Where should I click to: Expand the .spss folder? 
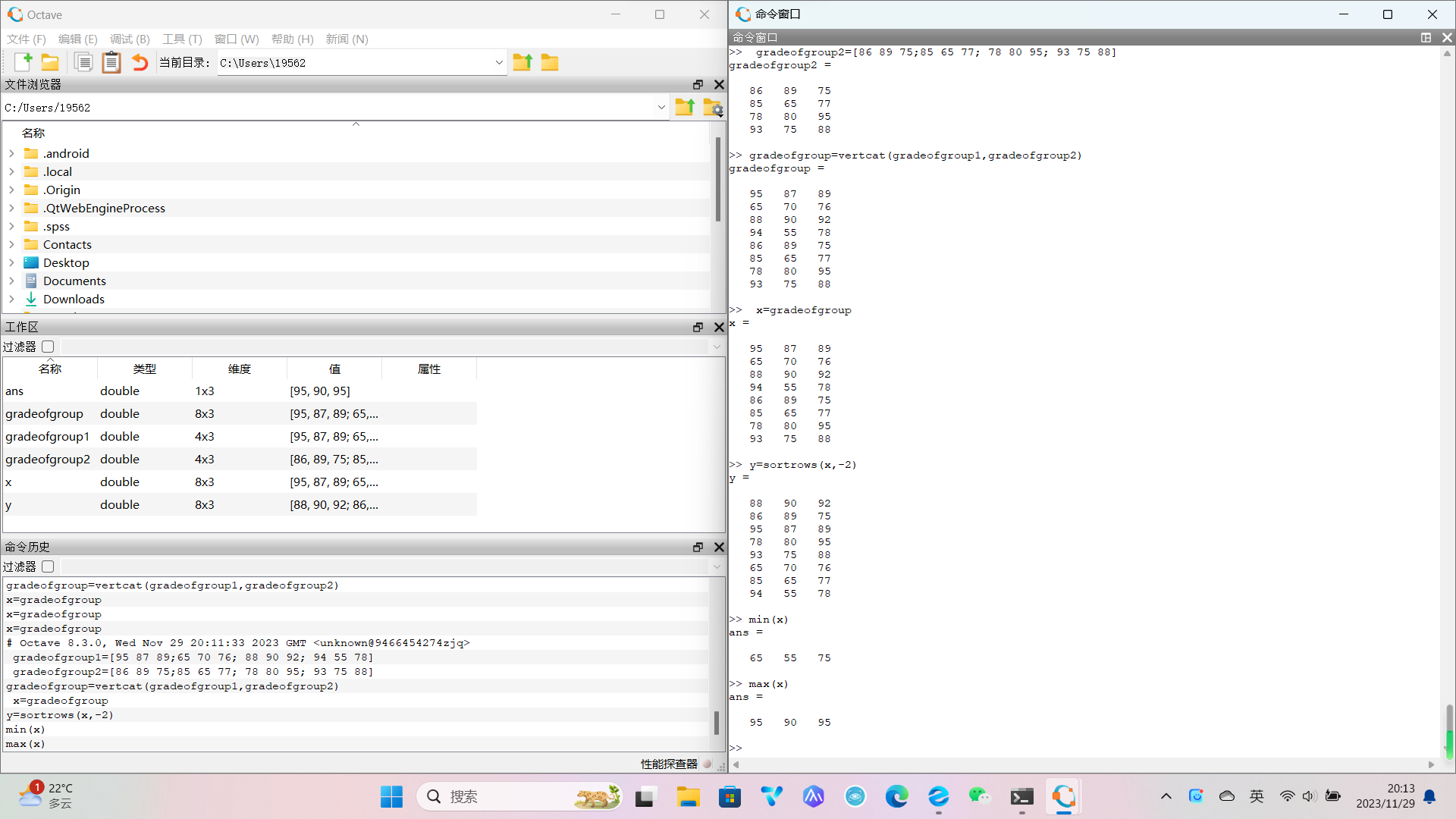[x=11, y=226]
